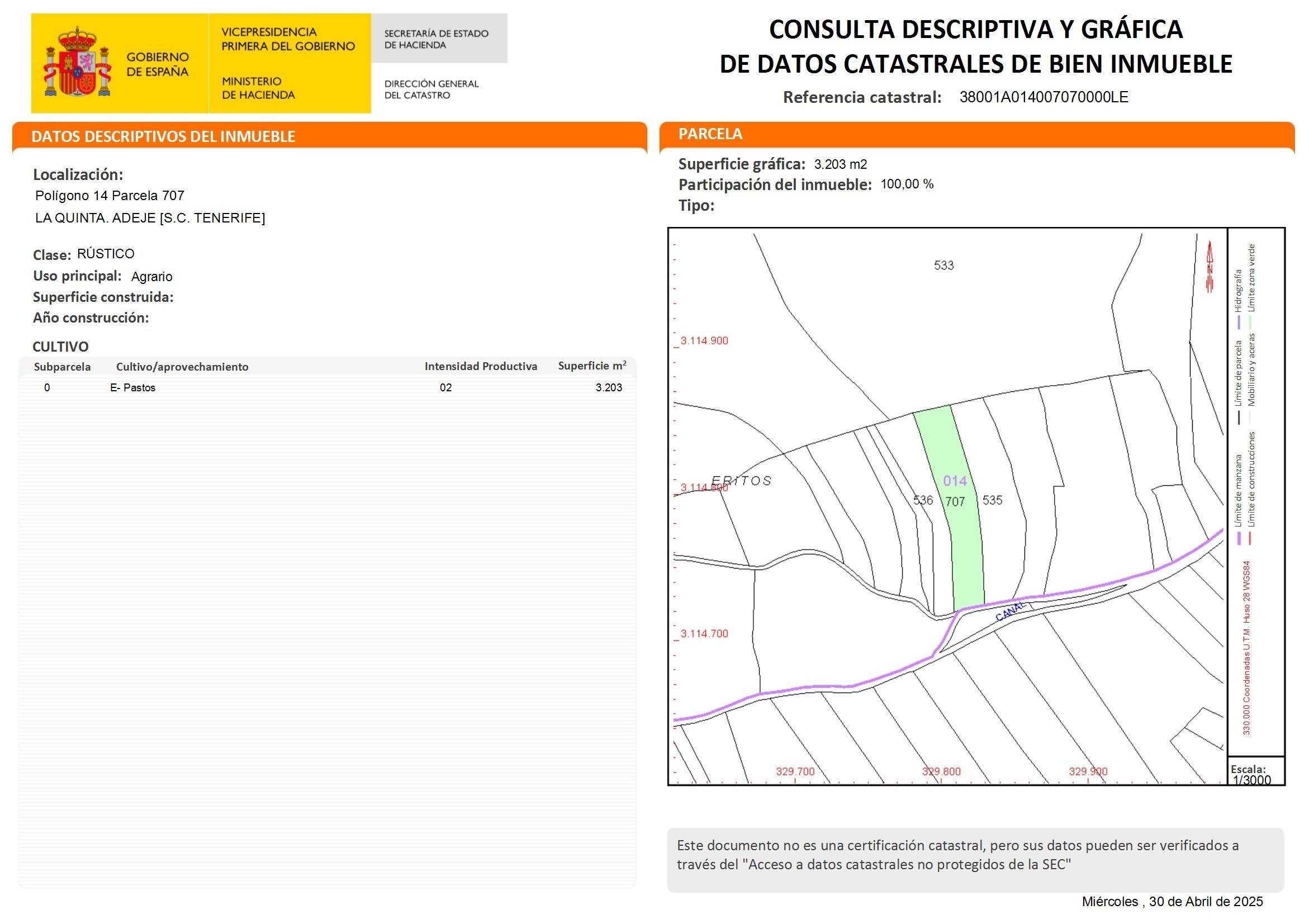Click the Límite zona verde legend marker
1309x924 pixels.
1250,323
